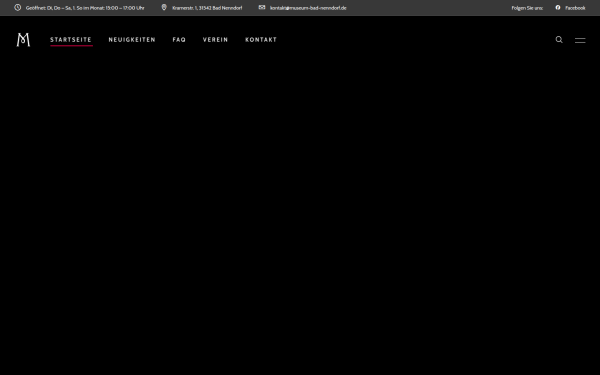Open the Neuigkeiten menu item
Image resolution: width=600 pixels, height=375 pixels.
click(132, 40)
